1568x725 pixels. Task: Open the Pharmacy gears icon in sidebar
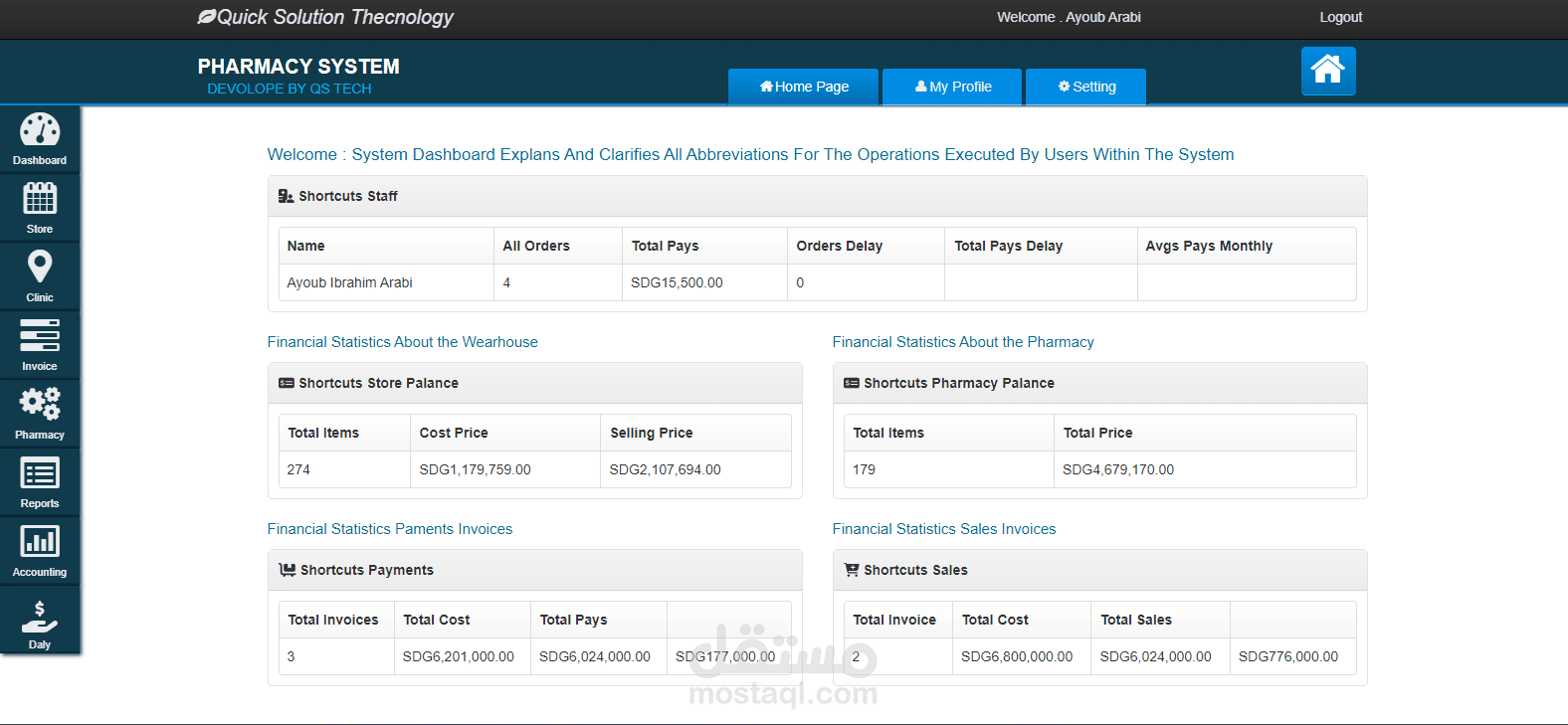coord(40,404)
